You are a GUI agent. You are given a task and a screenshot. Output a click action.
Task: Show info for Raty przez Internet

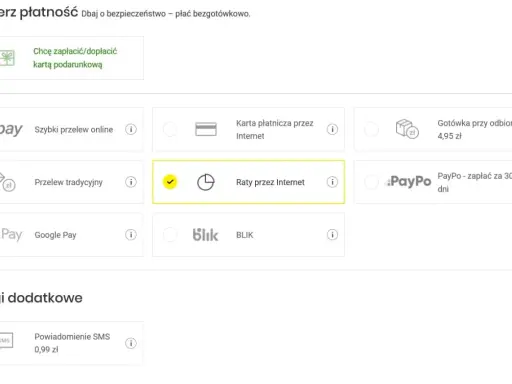[332, 182]
